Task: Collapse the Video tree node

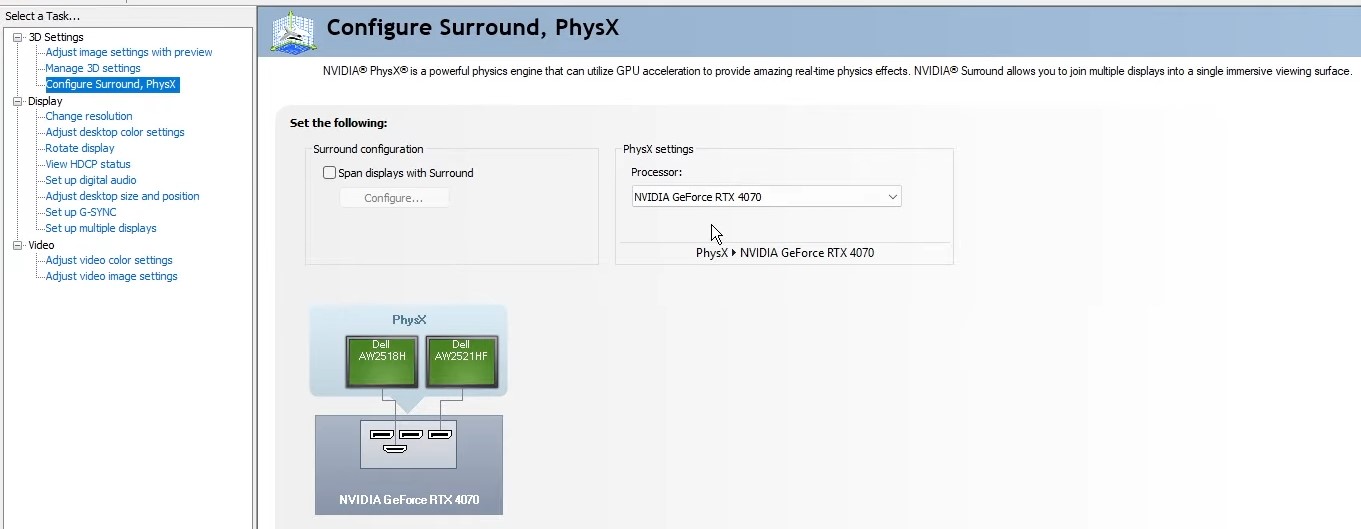Action: (x=17, y=245)
